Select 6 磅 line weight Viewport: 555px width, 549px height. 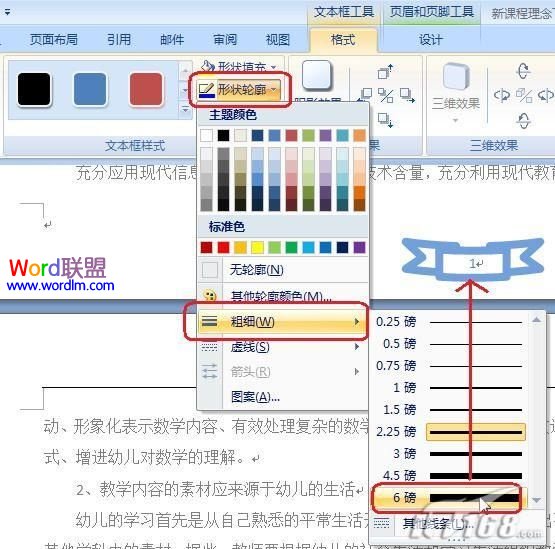pyautogui.click(x=449, y=498)
